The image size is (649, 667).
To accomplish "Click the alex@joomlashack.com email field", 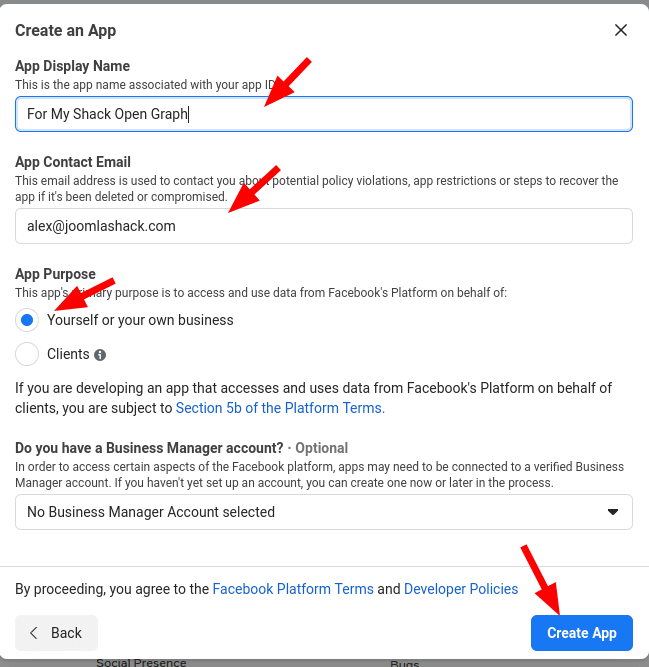I will (324, 226).
